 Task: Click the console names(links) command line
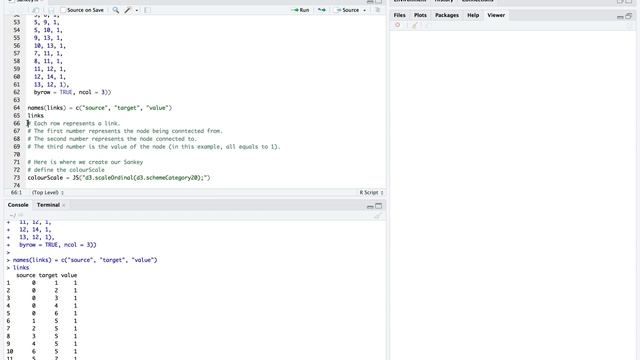coord(82,260)
